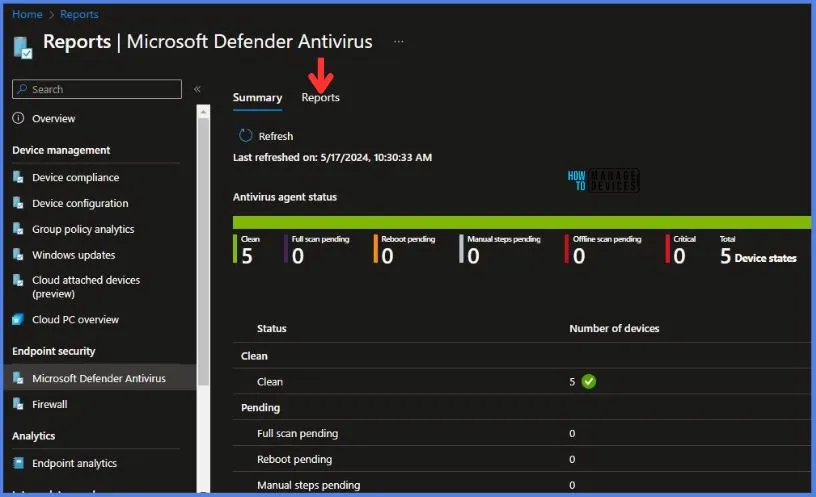
Task: Click the Firewall sidebar icon
Action: point(18,404)
